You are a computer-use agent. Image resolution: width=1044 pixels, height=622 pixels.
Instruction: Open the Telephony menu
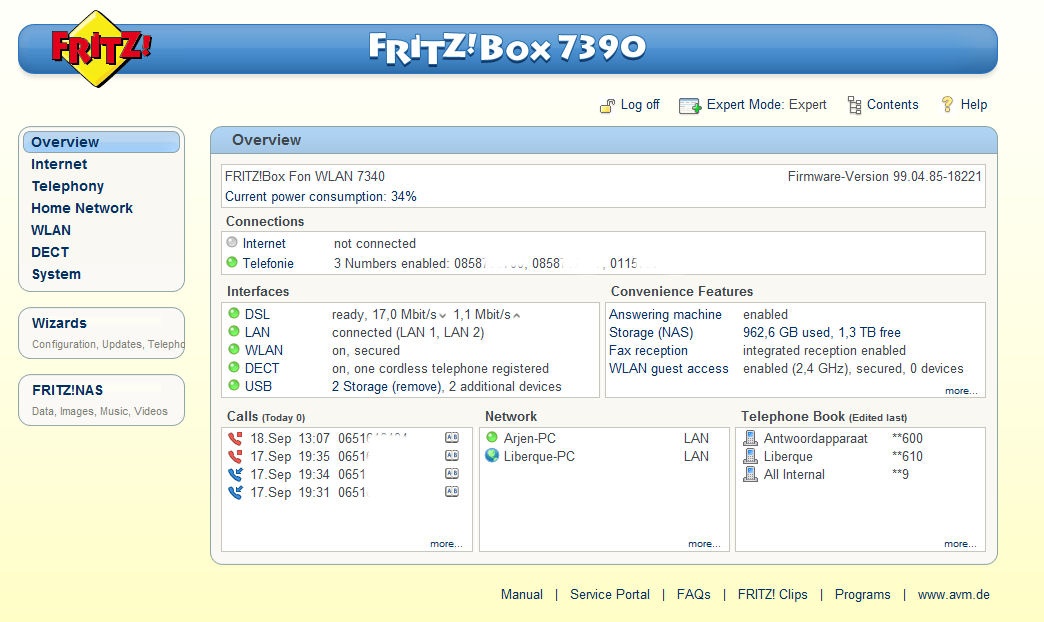click(x=68, y=186)
